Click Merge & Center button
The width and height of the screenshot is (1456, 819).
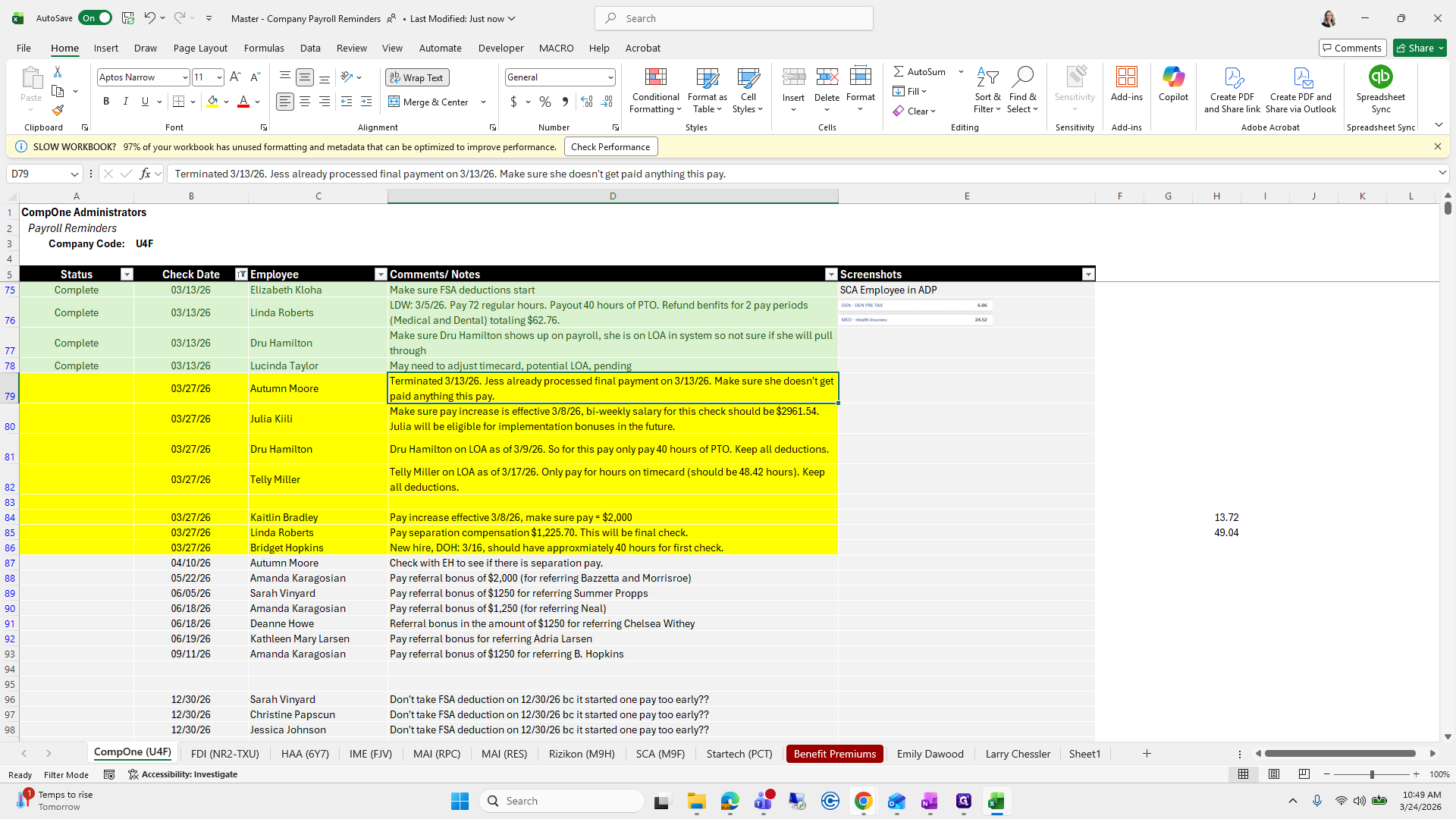(428, 102)
